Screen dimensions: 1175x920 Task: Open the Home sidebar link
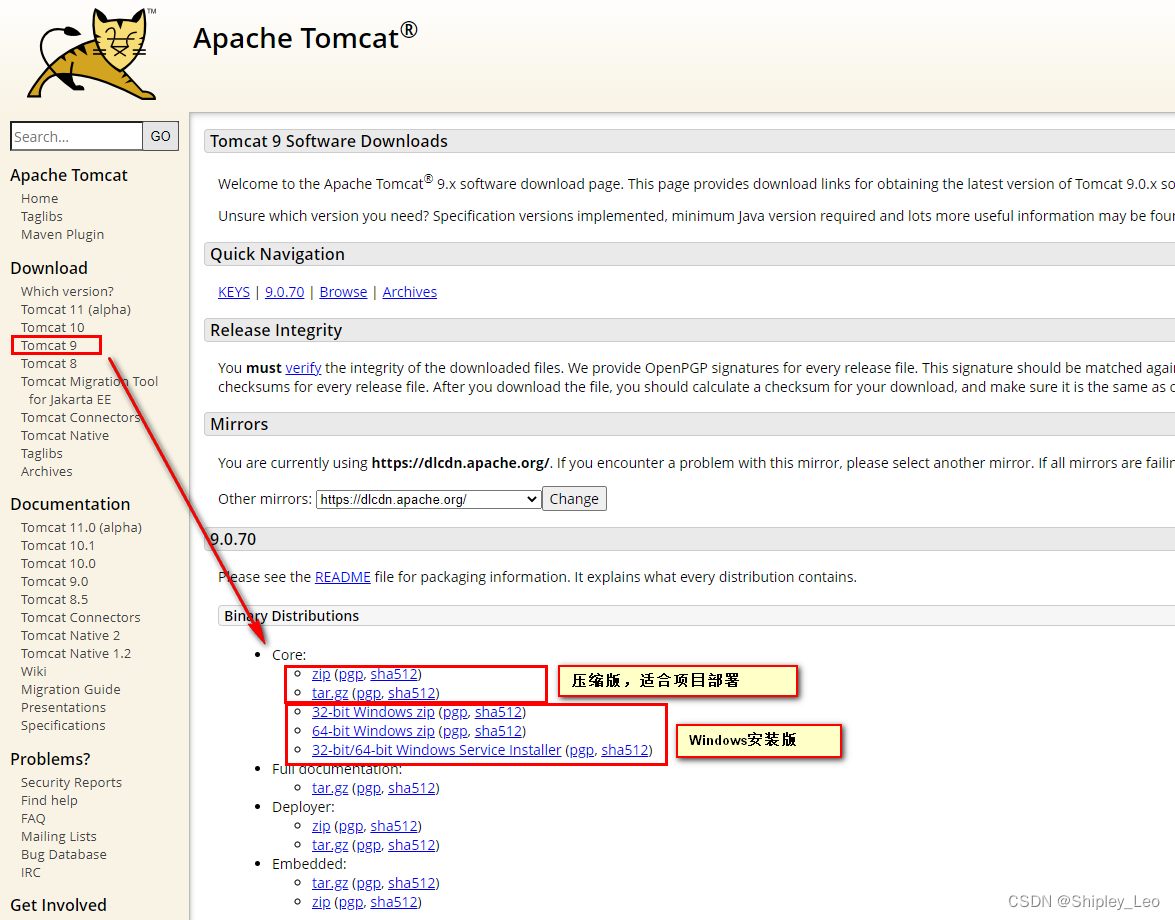click(40, 199)
